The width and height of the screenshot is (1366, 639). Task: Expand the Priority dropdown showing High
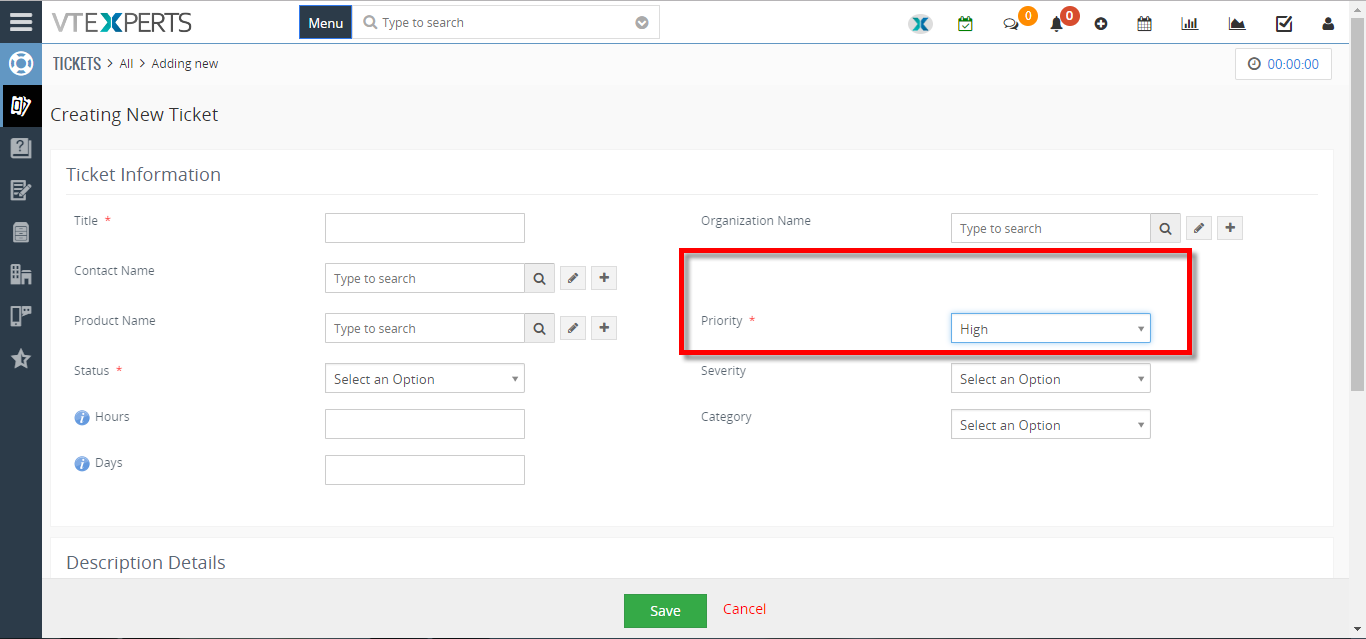coord(1050,328)
